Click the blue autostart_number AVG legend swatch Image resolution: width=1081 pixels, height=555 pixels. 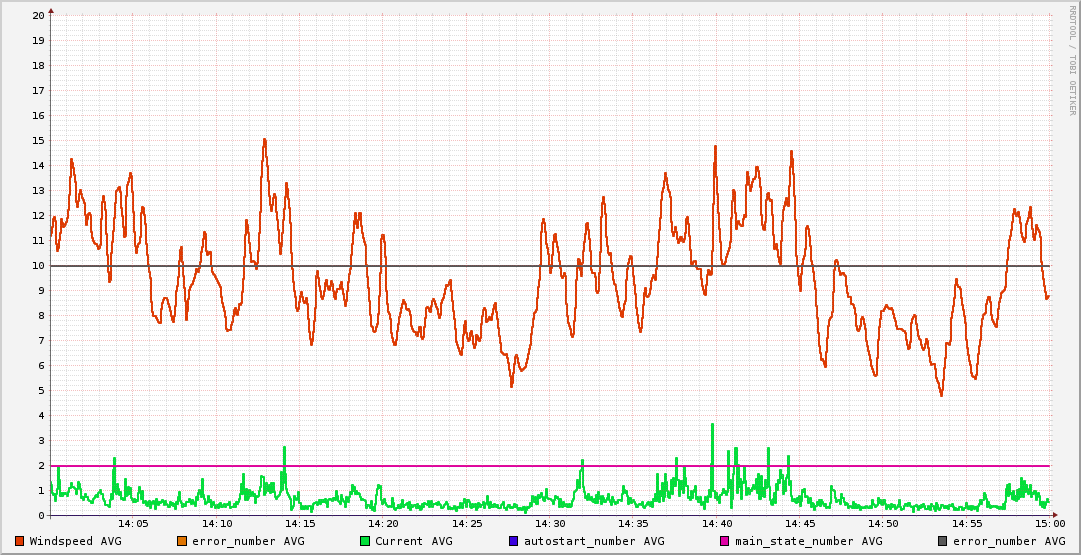(514, 541)
